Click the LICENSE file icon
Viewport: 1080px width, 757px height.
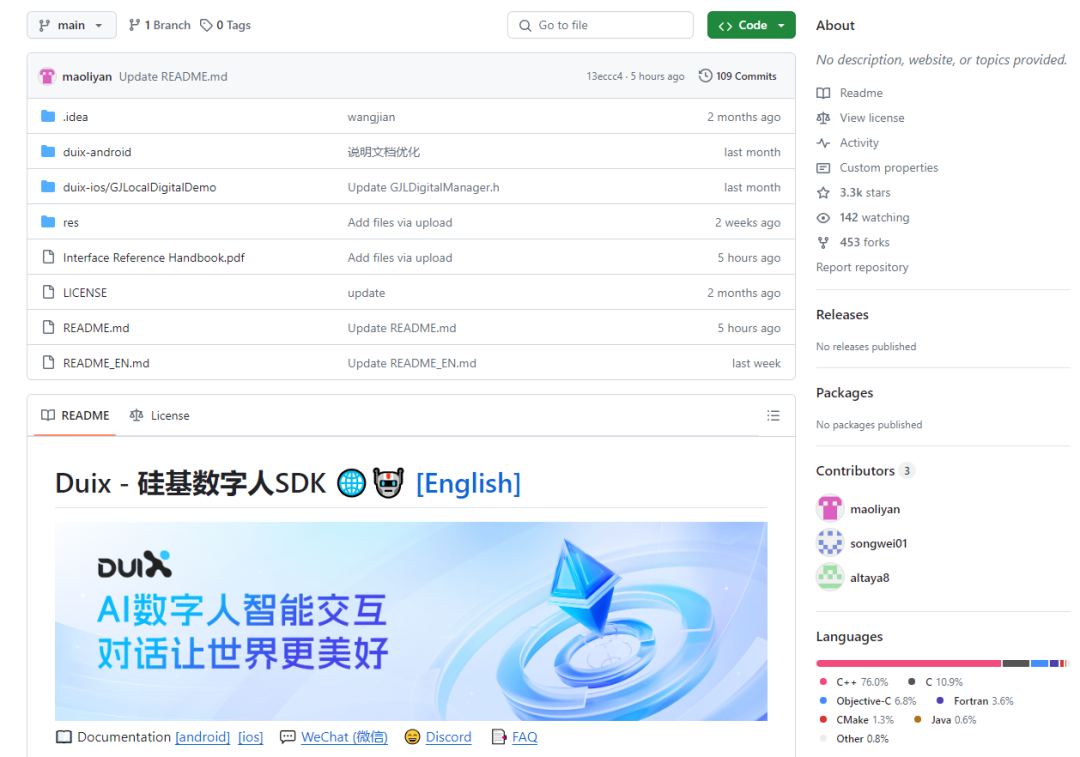48,292
